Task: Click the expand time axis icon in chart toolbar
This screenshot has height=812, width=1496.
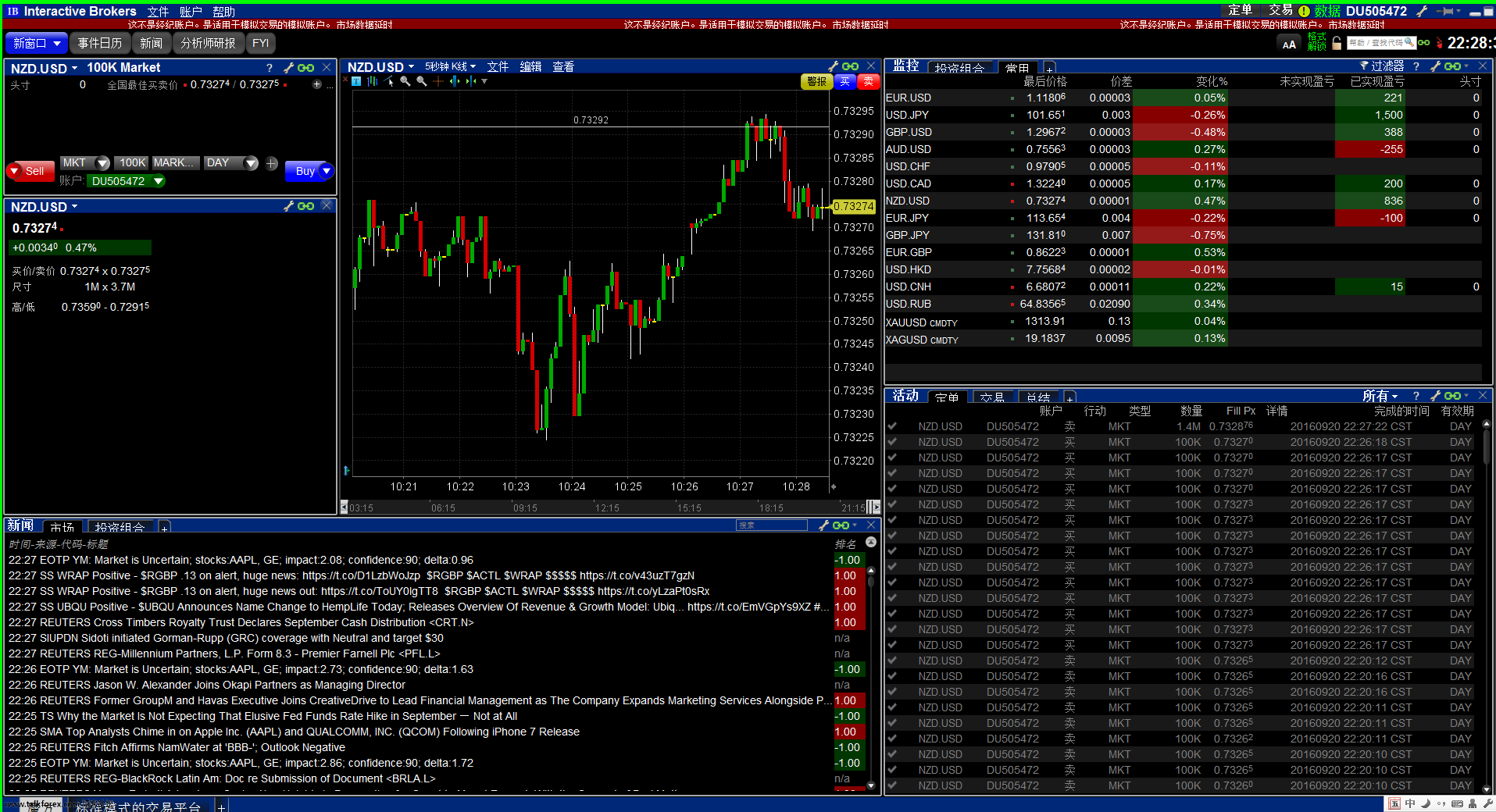Action: pyautogui.click(x=455, y=81)
